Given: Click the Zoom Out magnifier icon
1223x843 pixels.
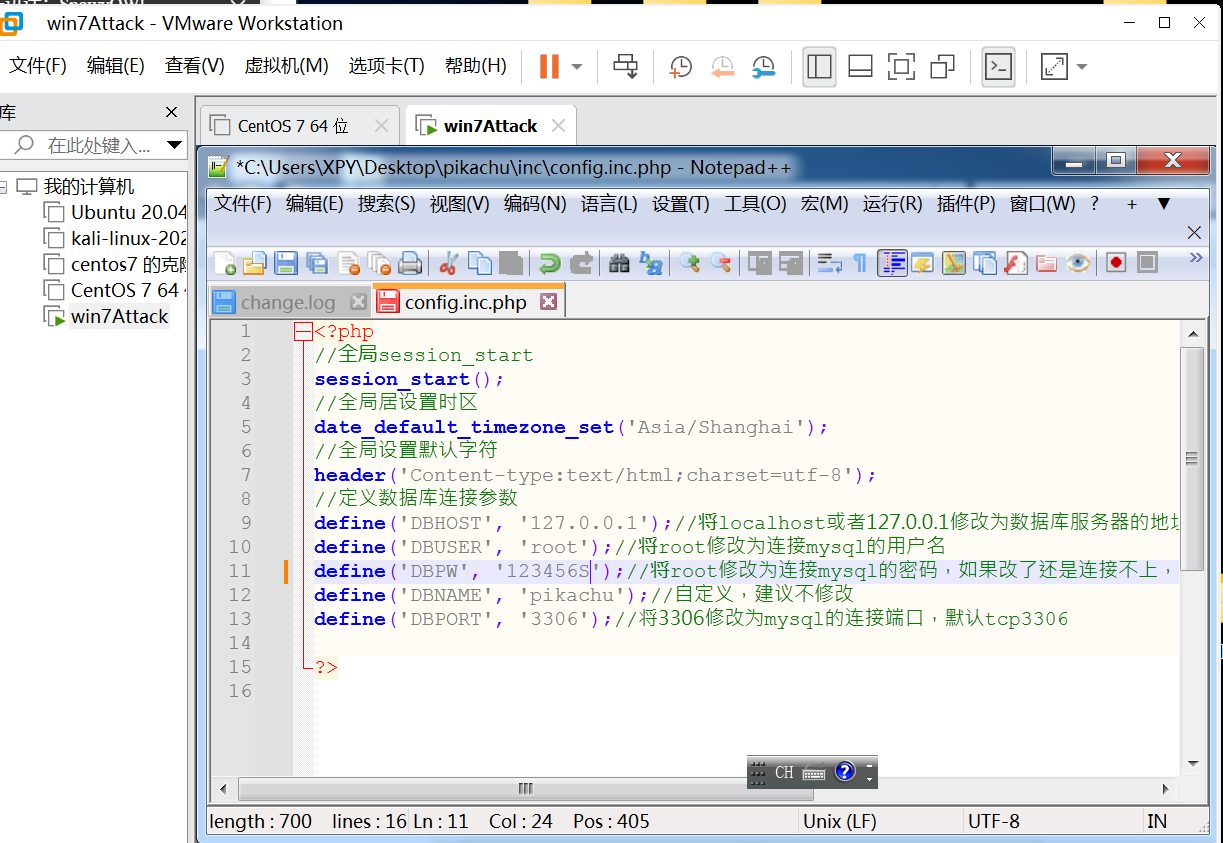Looking at the screenshot, I should click(721, 263).
